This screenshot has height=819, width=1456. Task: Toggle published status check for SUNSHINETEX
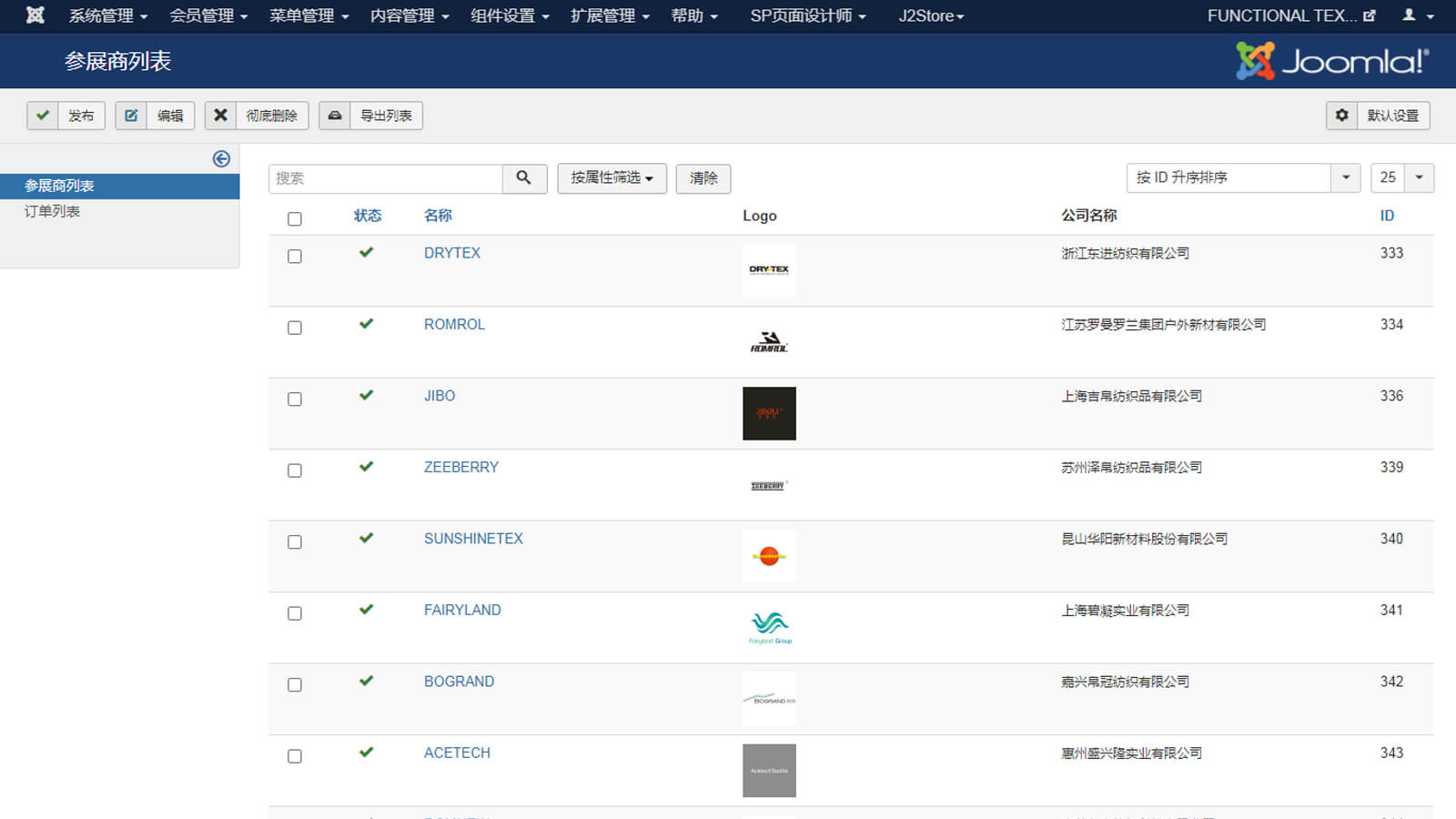pyautogui.click(x=367, y=539)
